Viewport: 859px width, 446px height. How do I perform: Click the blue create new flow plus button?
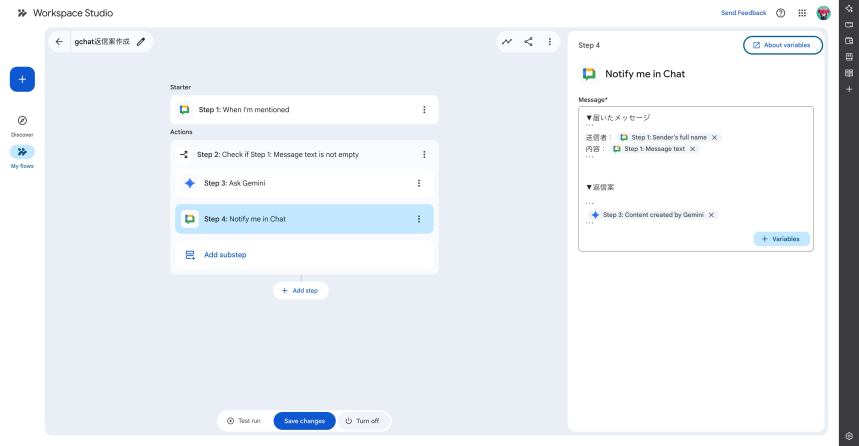(x=22, y=79)
